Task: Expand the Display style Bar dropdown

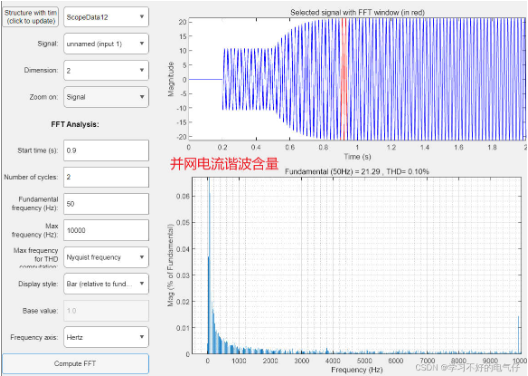Action: tap(106, 284)
